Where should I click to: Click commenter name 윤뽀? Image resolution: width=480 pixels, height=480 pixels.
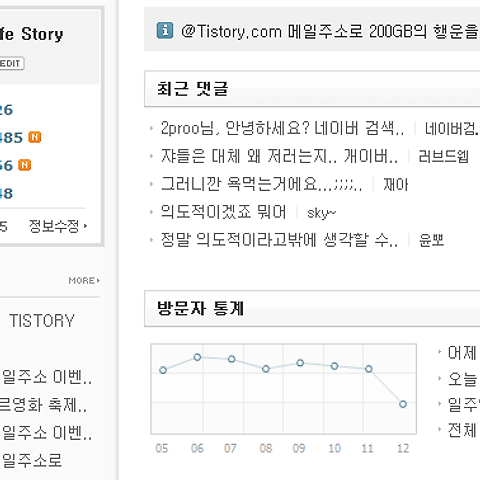(x=431, y=240)
